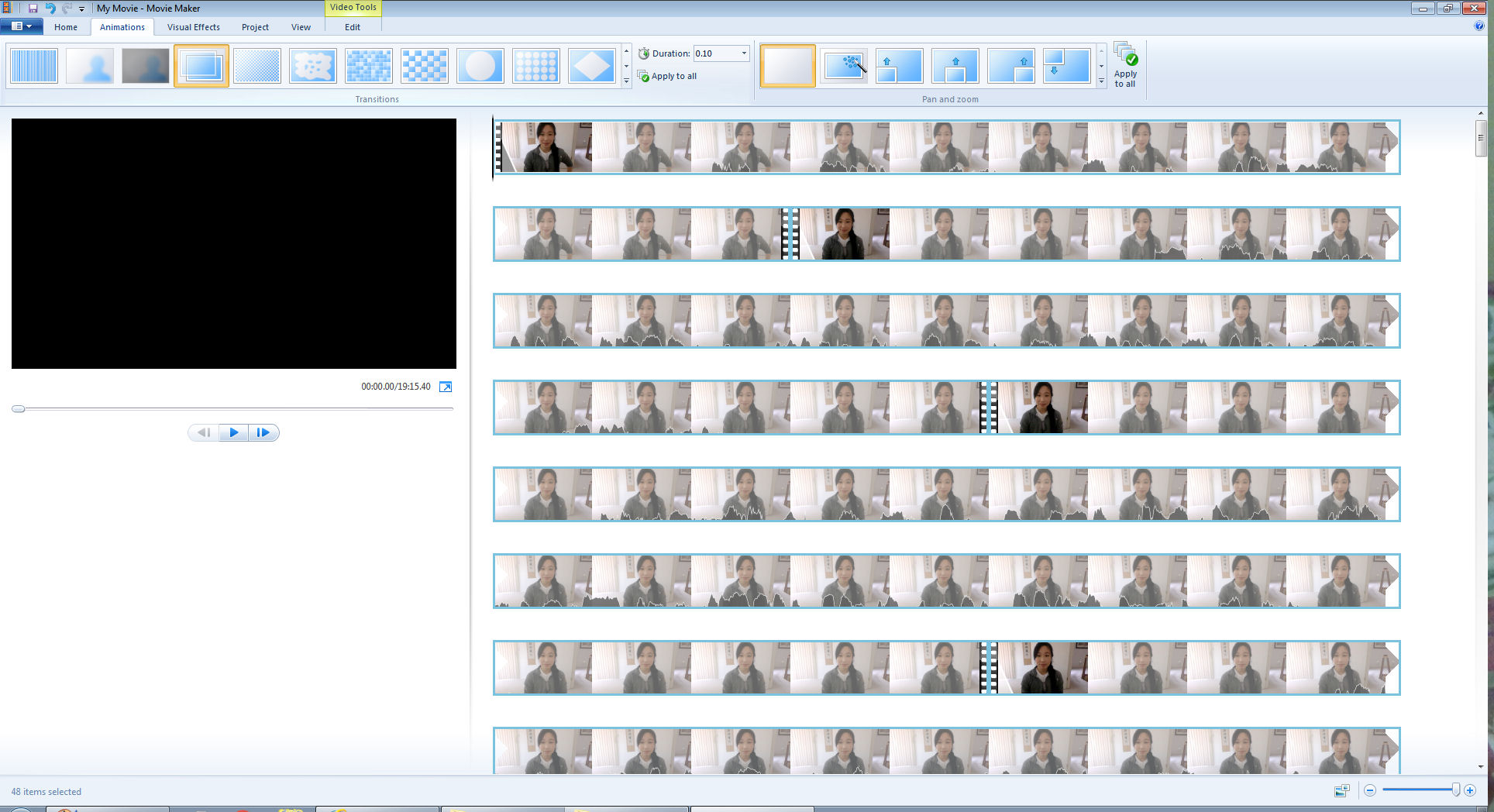The height and width of the screenshot is (812, 1494).
Task: Select the 'None' pan and zoom option
Action: pyautogui.click(x=787, y=66)
